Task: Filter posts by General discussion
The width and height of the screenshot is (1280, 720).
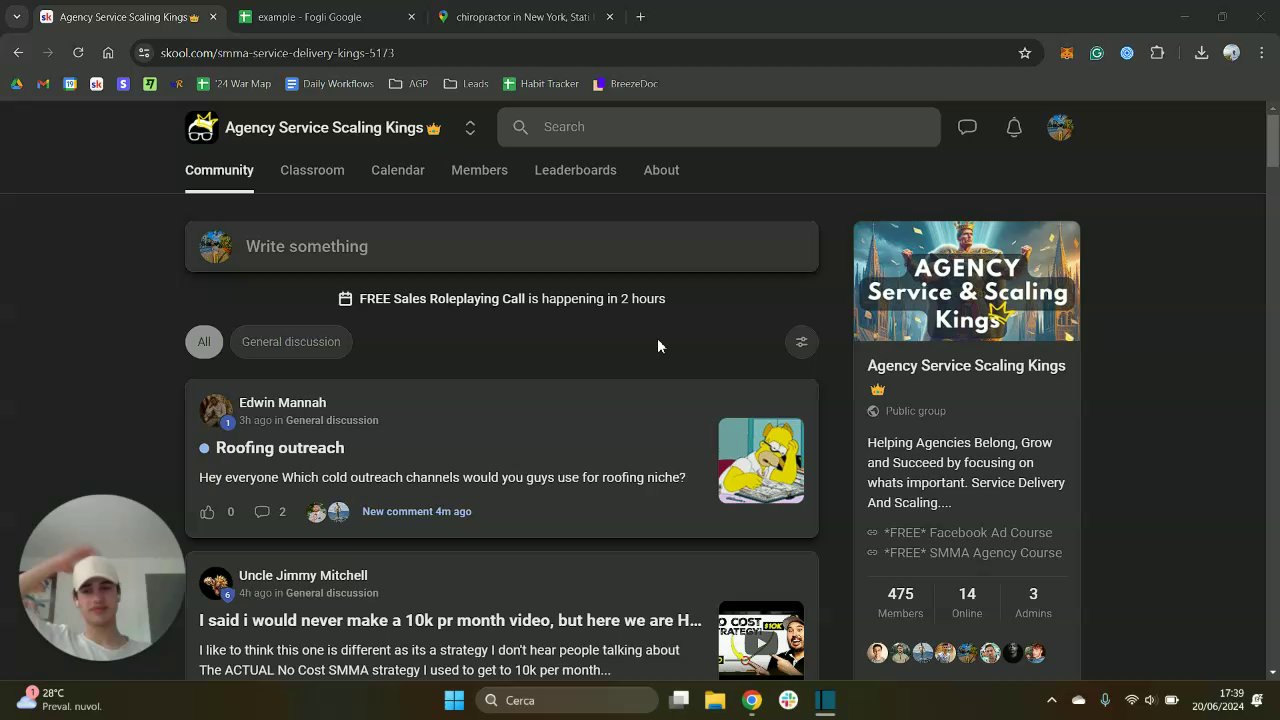Action: coord(291,342)
